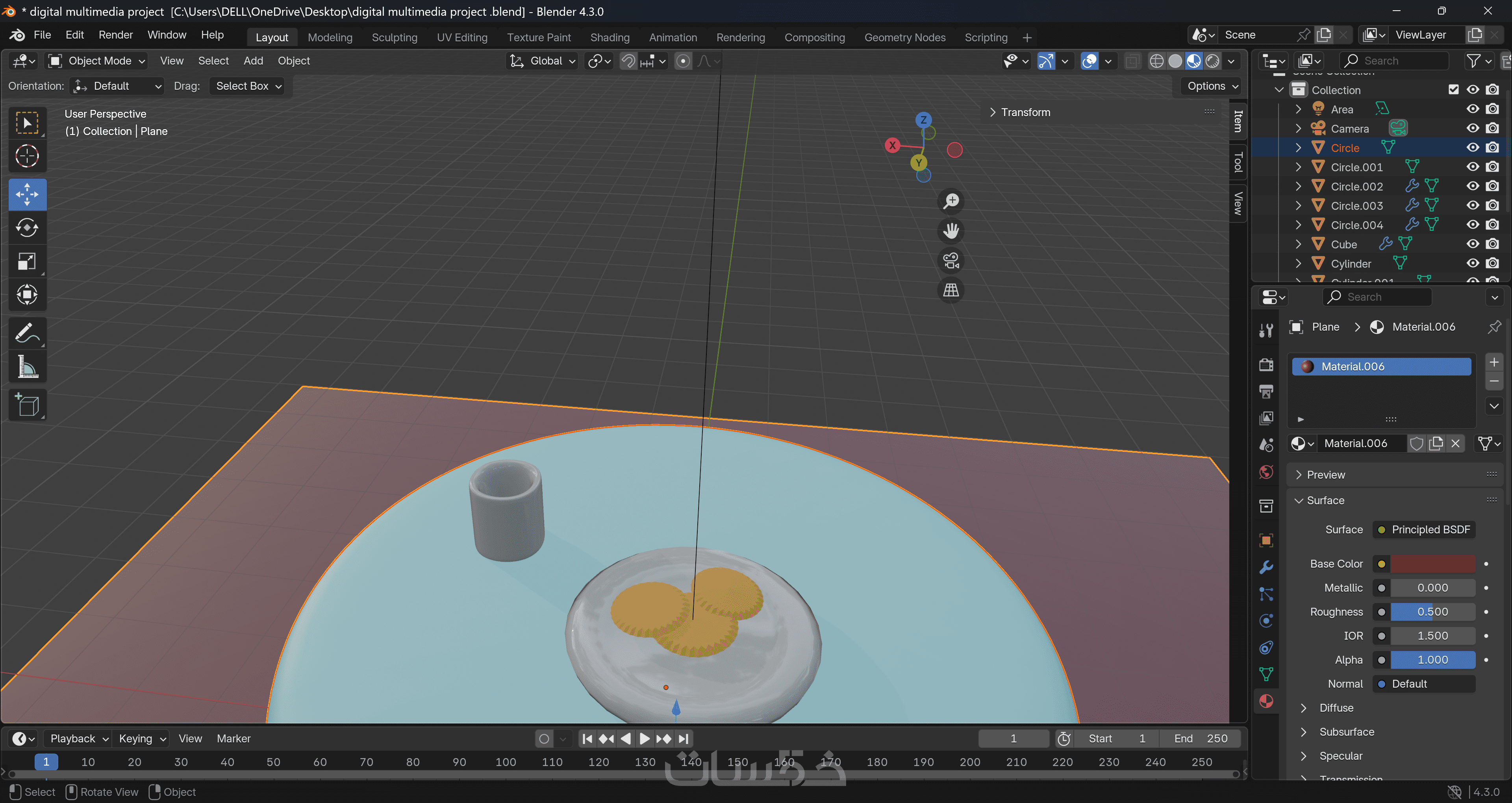Click the 3D Cursor tool
1512x803 pixels.
(x=27, y=156)
